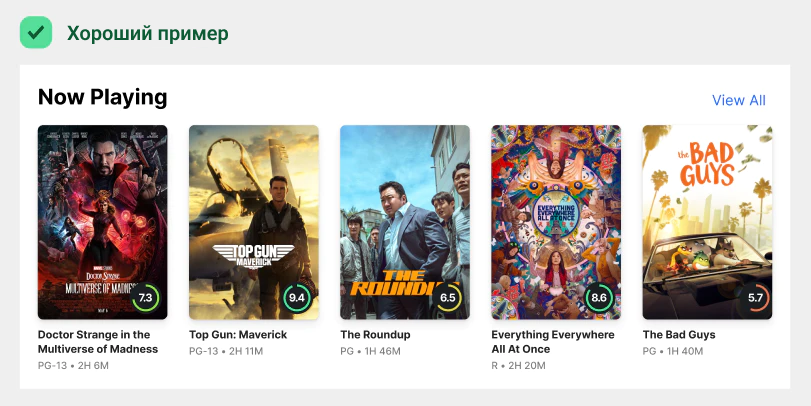The width and height of the screenshot is (811, 406).
Task: Click The Roundup title text
Action: click(x=375, y=335)
